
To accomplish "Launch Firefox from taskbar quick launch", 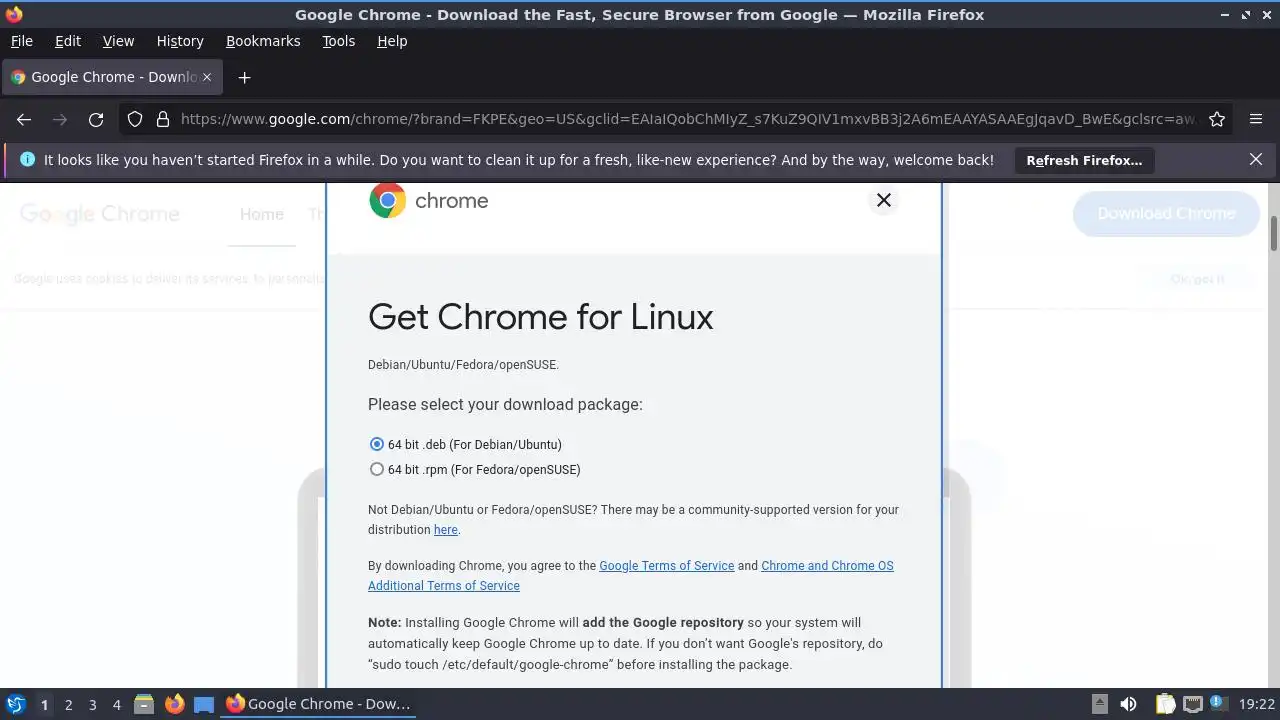I will click(174, 704).
